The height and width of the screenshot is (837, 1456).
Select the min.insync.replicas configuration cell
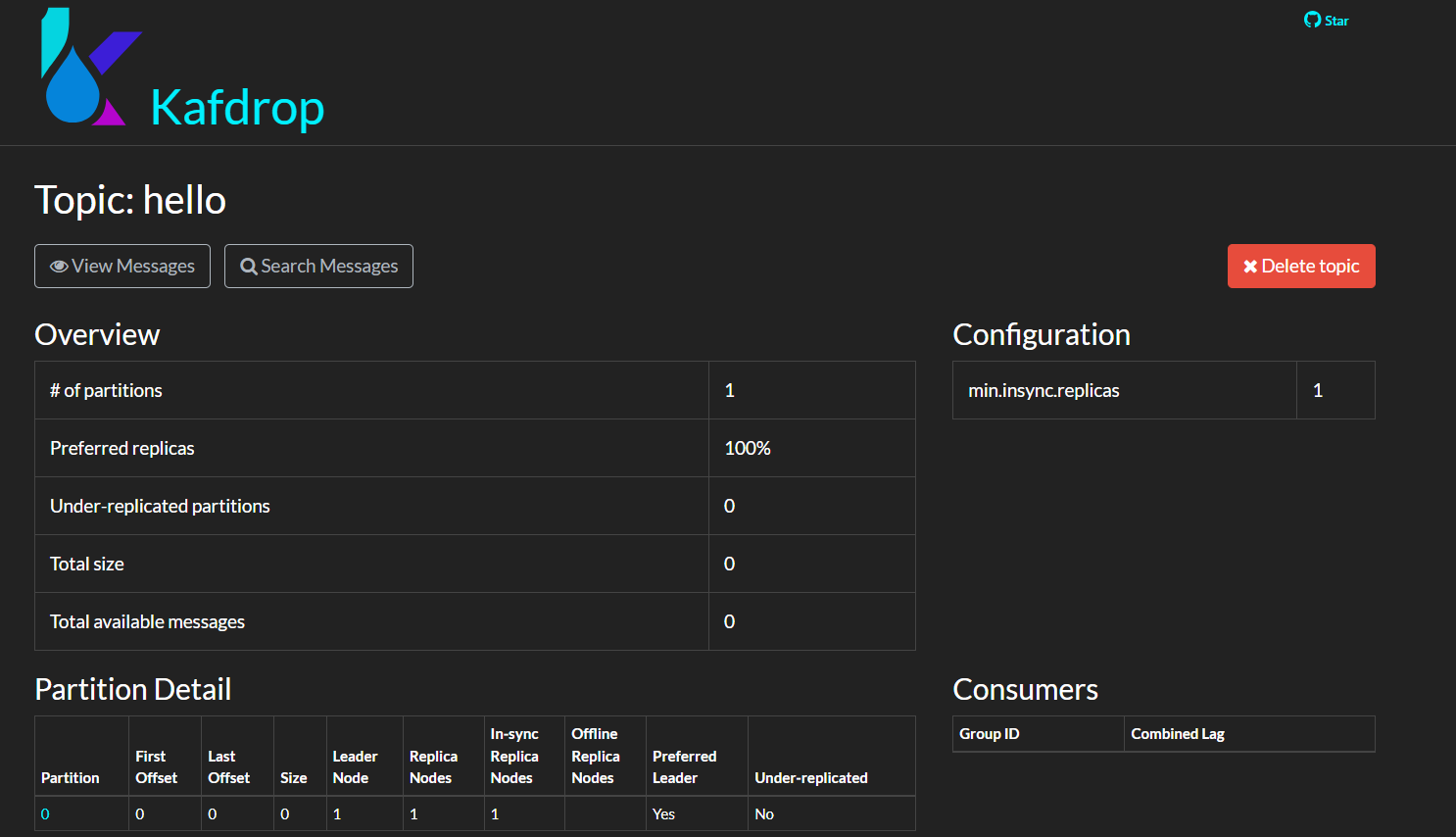1043,390
